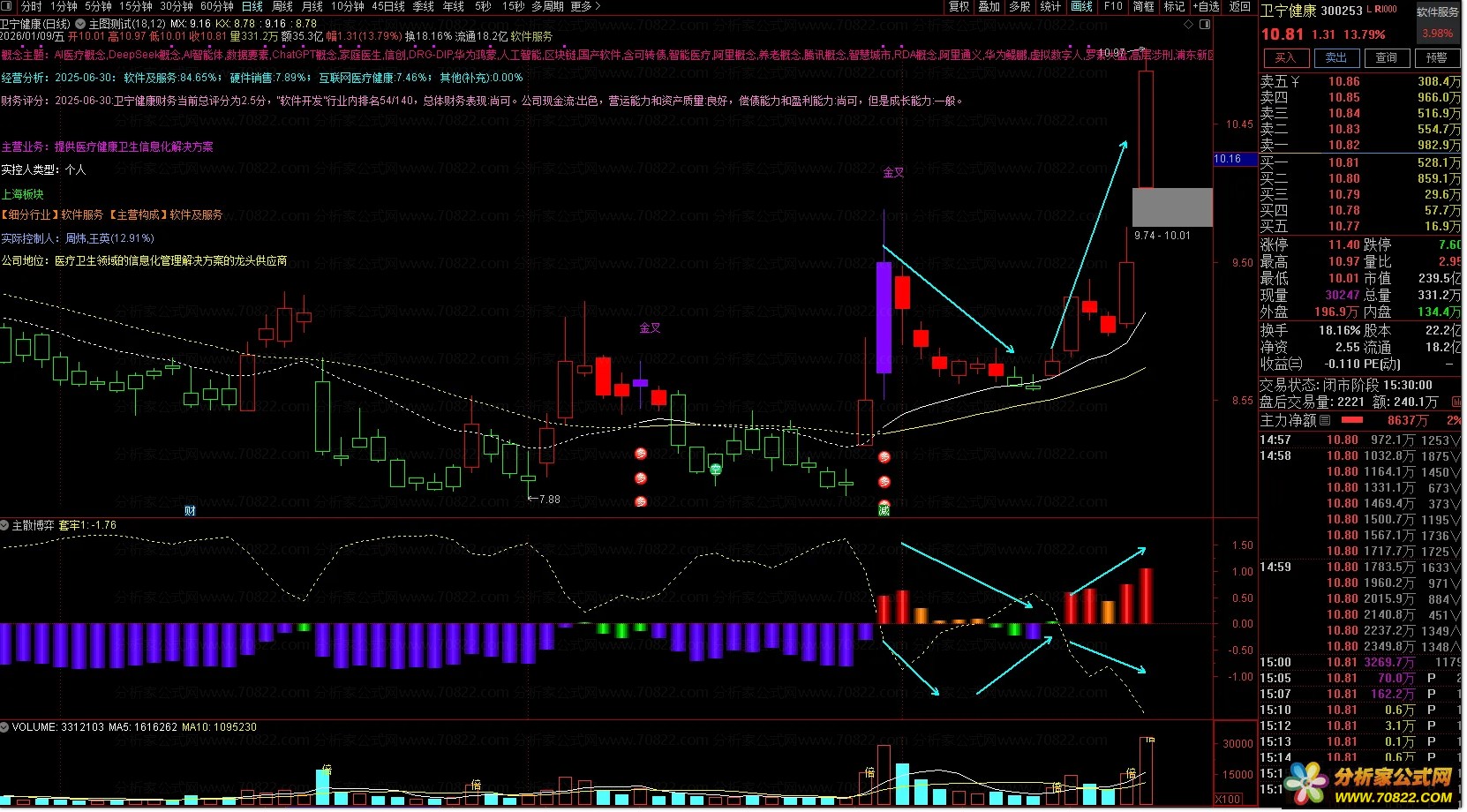Open the indicator dropdown beside 卫宁健康(日线)
1467x812 pixels.
click(x=81, y=24)
